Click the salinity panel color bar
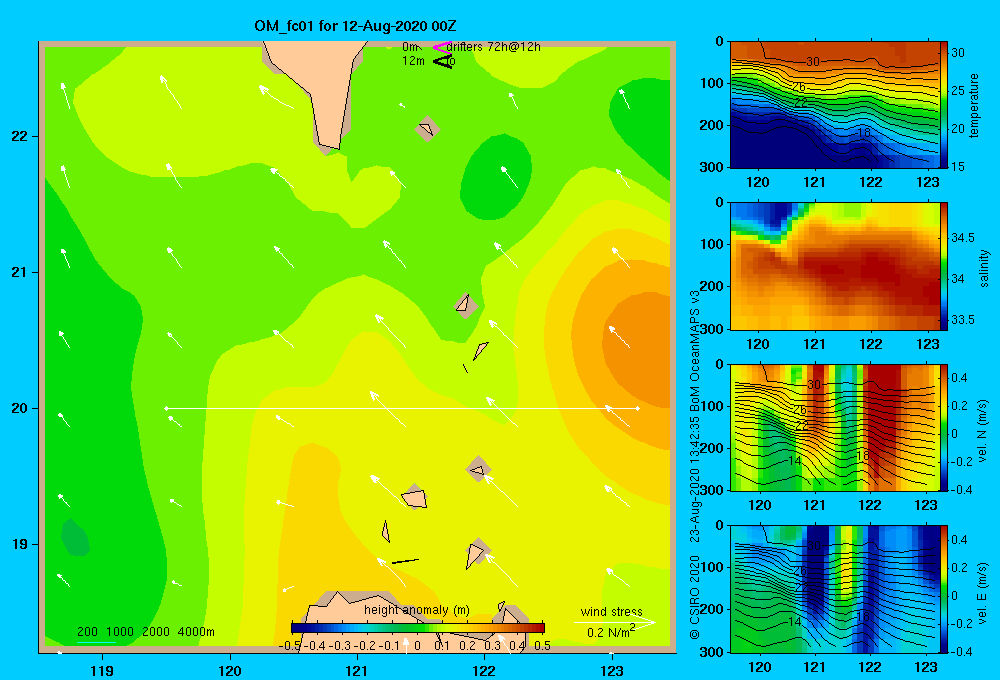This screenshot has width=1000, height=680. pos(943,266)
